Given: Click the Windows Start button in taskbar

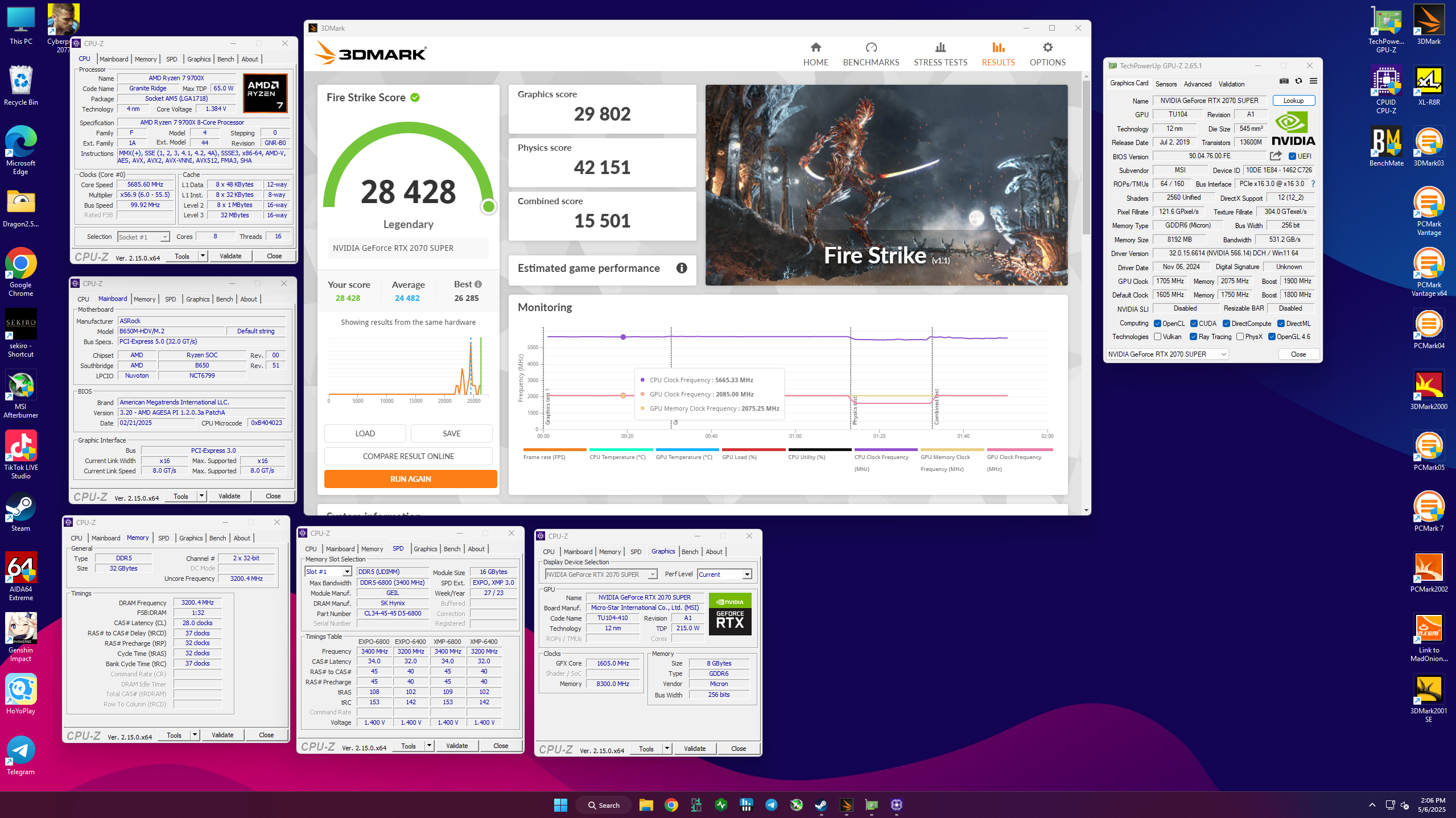Looking at the screenshot, I should (x=560, y=804).
